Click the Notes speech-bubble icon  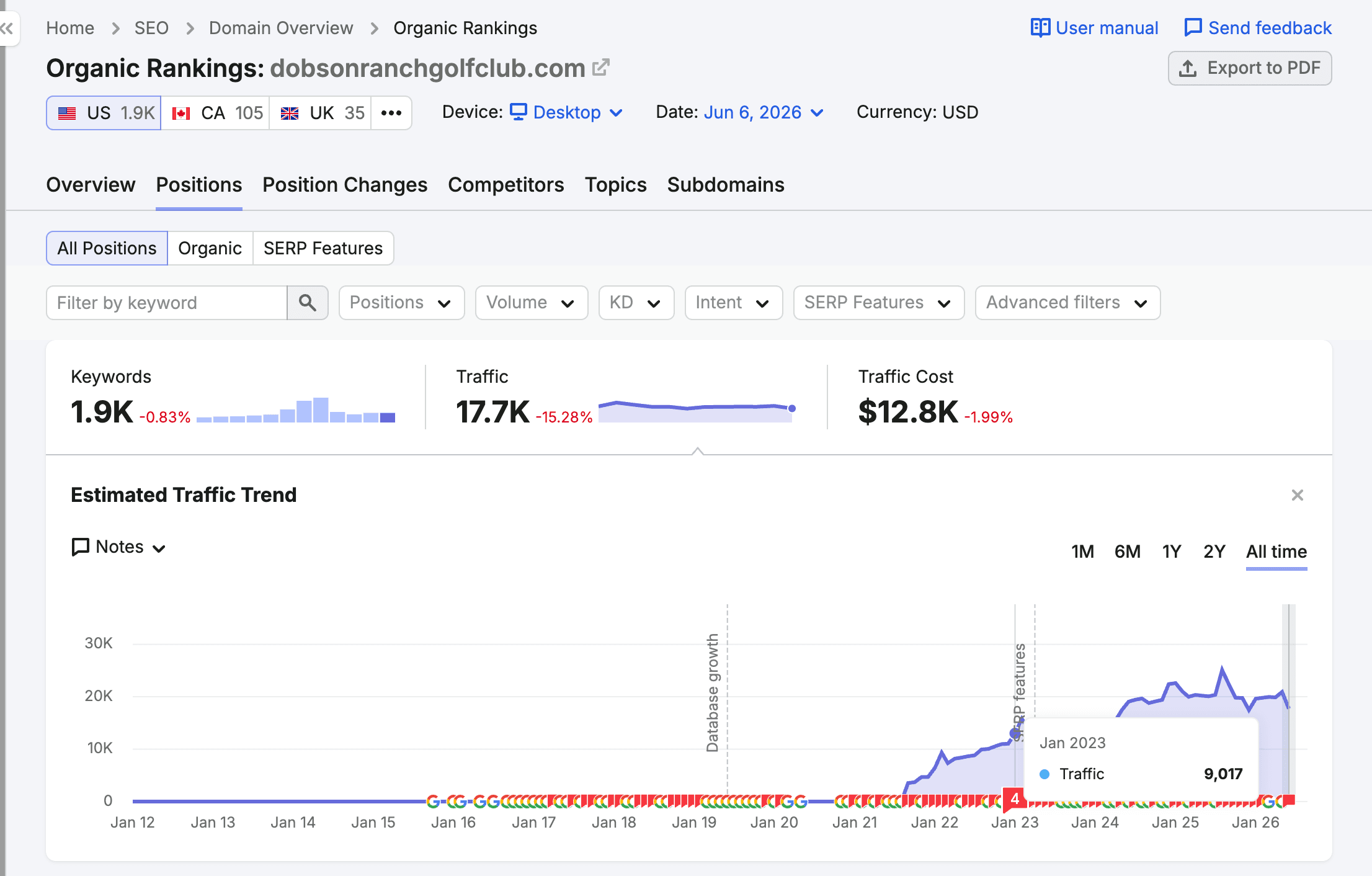tap(81, 547)
